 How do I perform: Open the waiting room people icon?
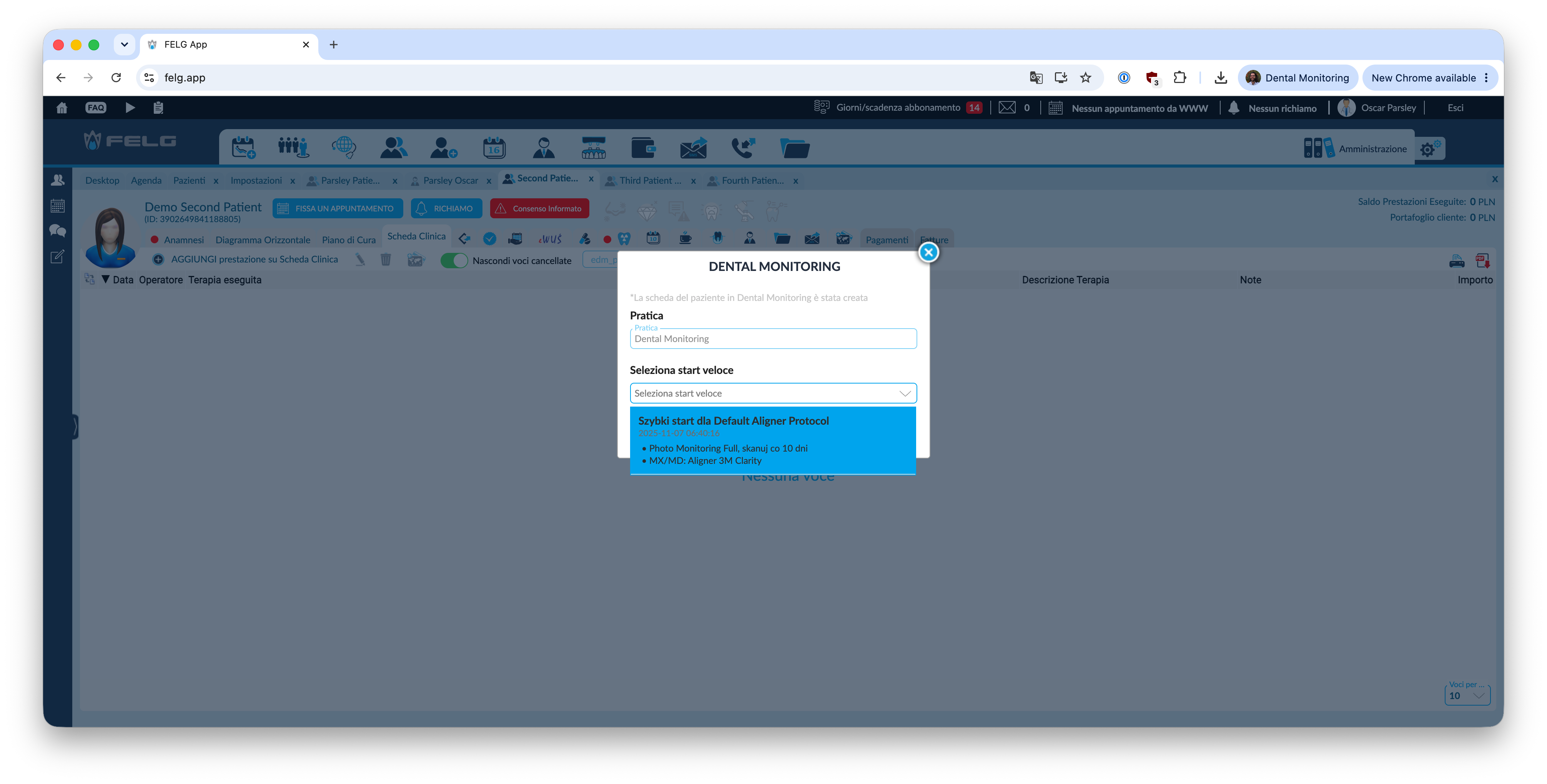[293, 147]
